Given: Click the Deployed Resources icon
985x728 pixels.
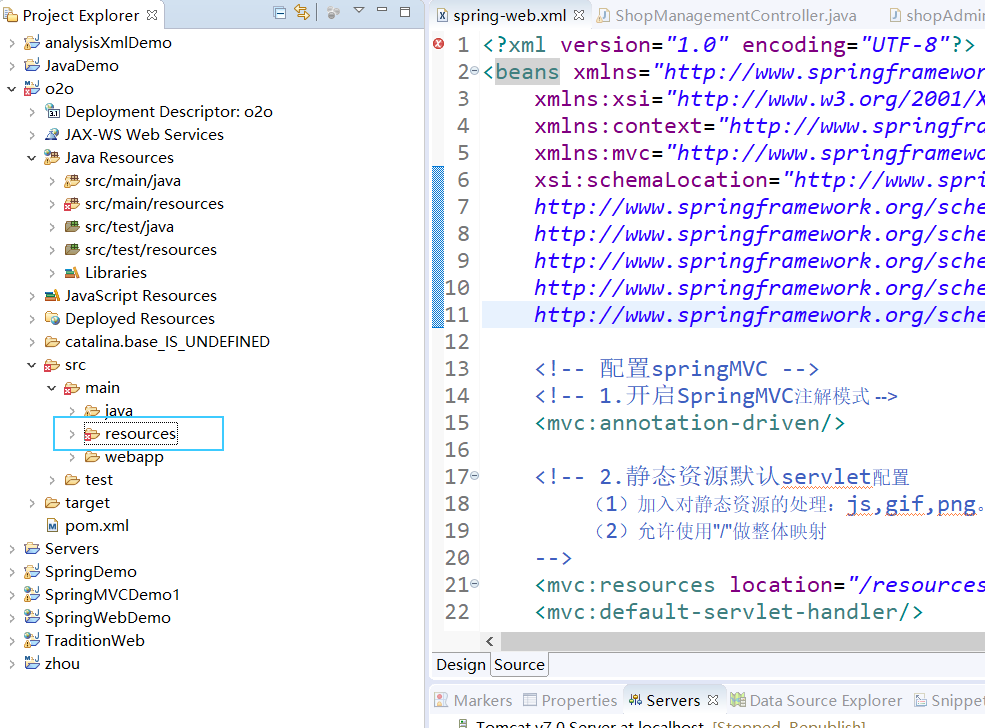Looking at the screenshot, I should pos(52,318).
